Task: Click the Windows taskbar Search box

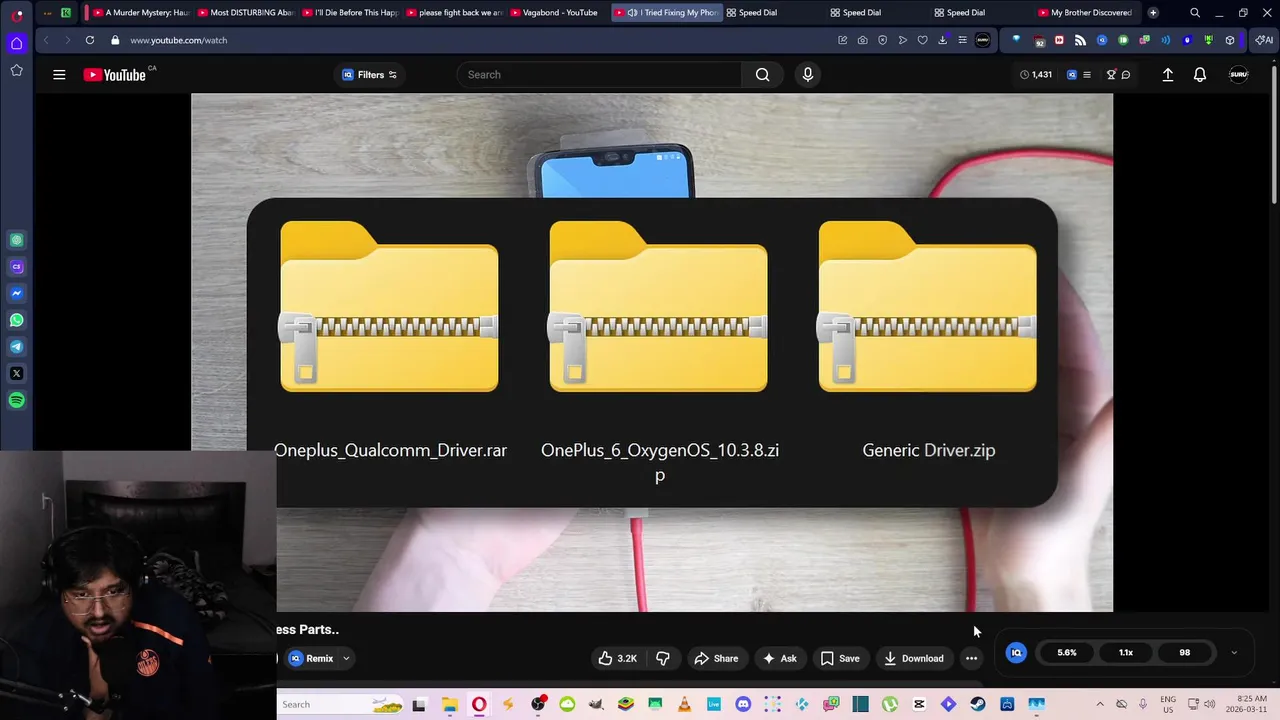Action: tap(340, 705)
